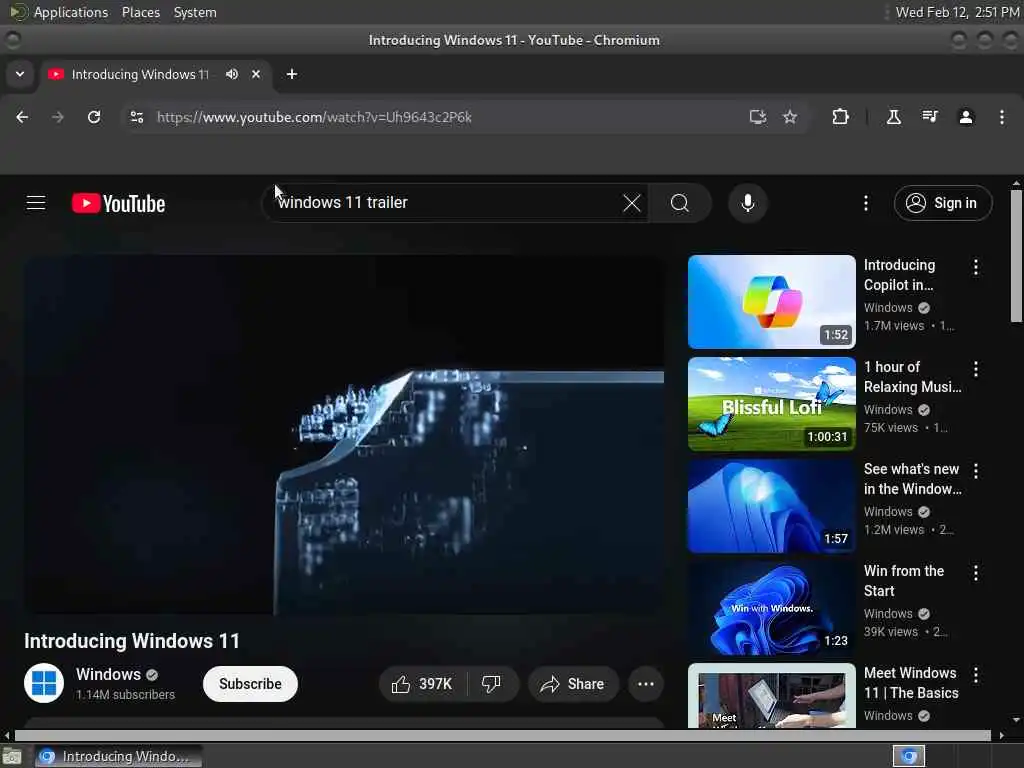Screen dimensions: 1024x768
Task: Open a new browser tab
Action: pos(292,74)
